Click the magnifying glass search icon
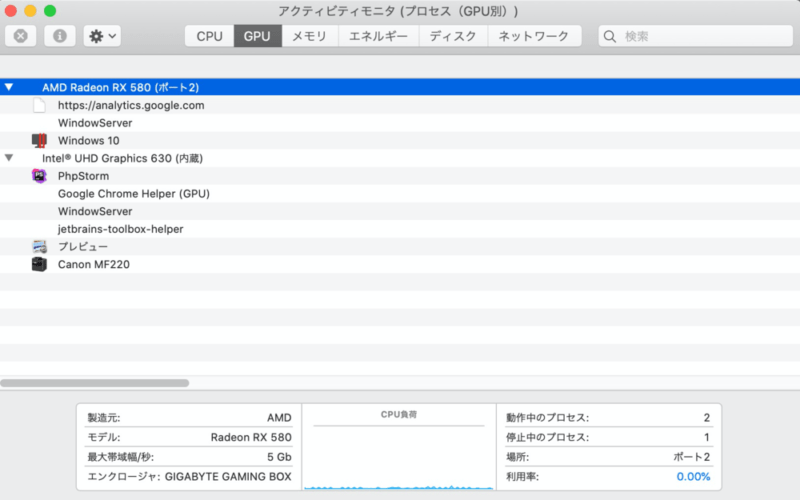Viewport: 800px width, 500px height. tap(610, 36)
